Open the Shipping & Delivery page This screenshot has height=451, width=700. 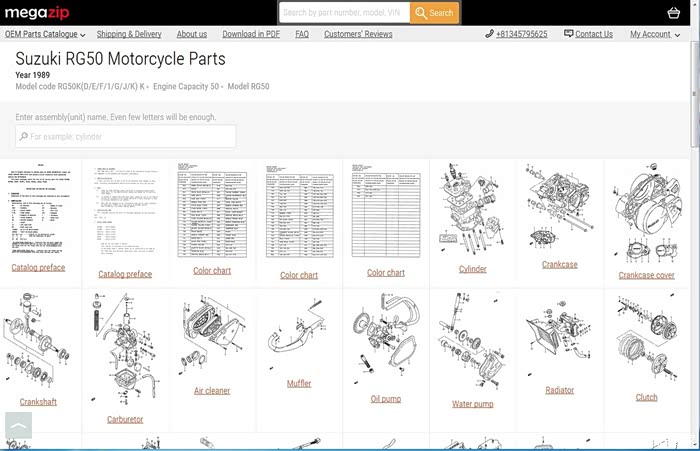point(129,34)
